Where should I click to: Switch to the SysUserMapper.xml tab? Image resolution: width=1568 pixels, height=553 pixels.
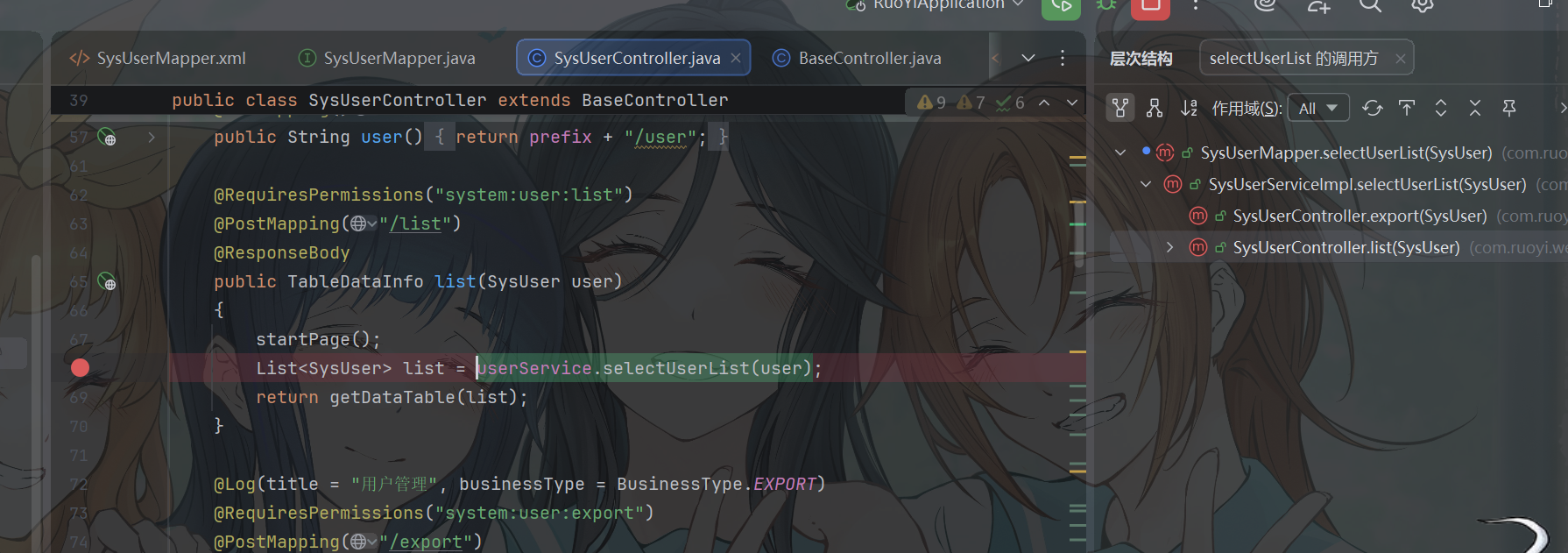(159, 58)
